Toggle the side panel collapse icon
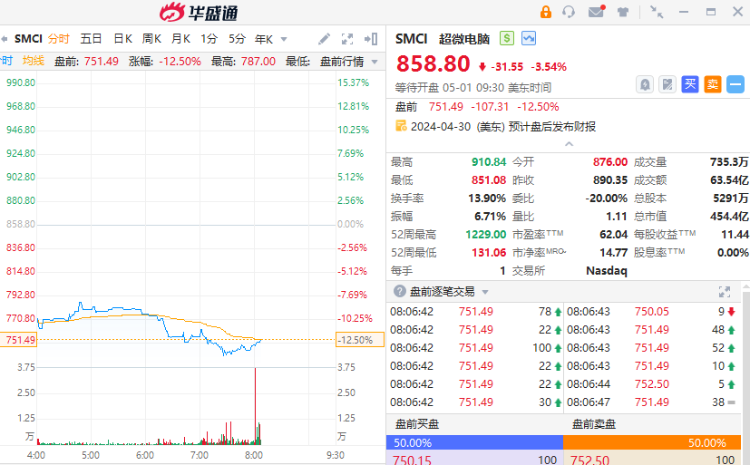The height and width of the screenshot is (465, 750). (x=371, y=39)
